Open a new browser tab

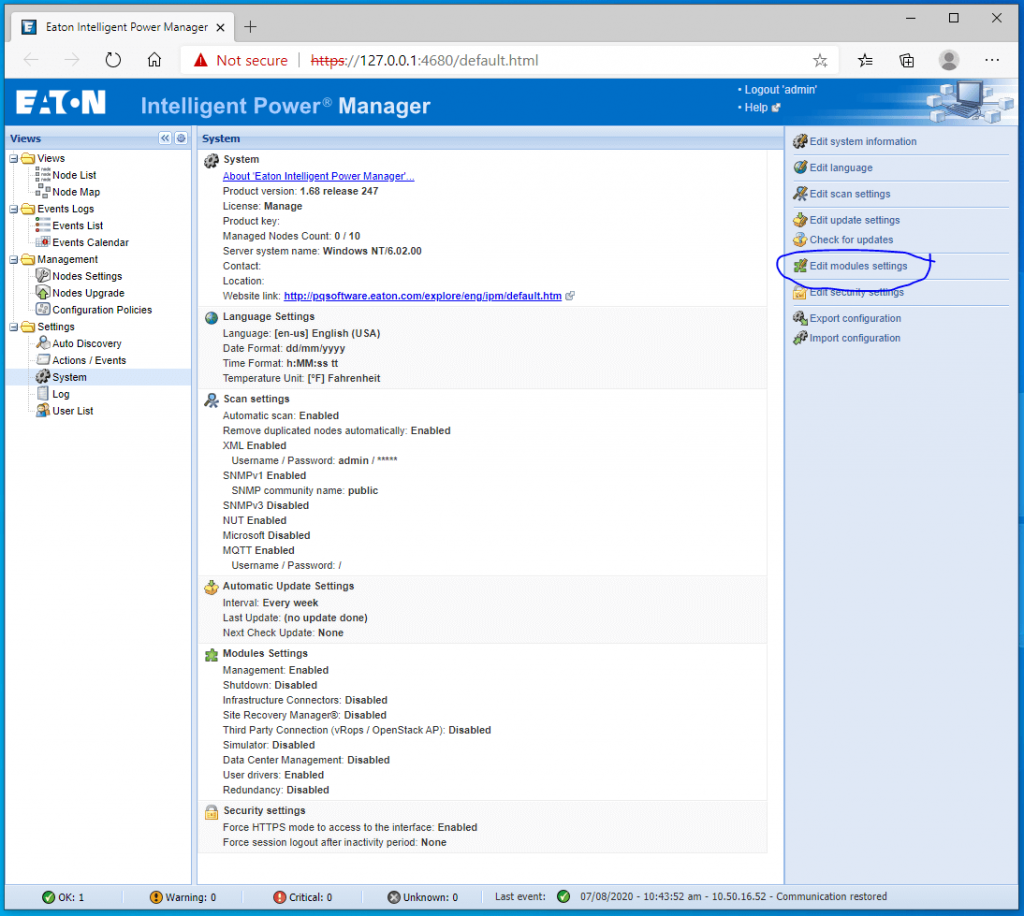coord(250,27)
